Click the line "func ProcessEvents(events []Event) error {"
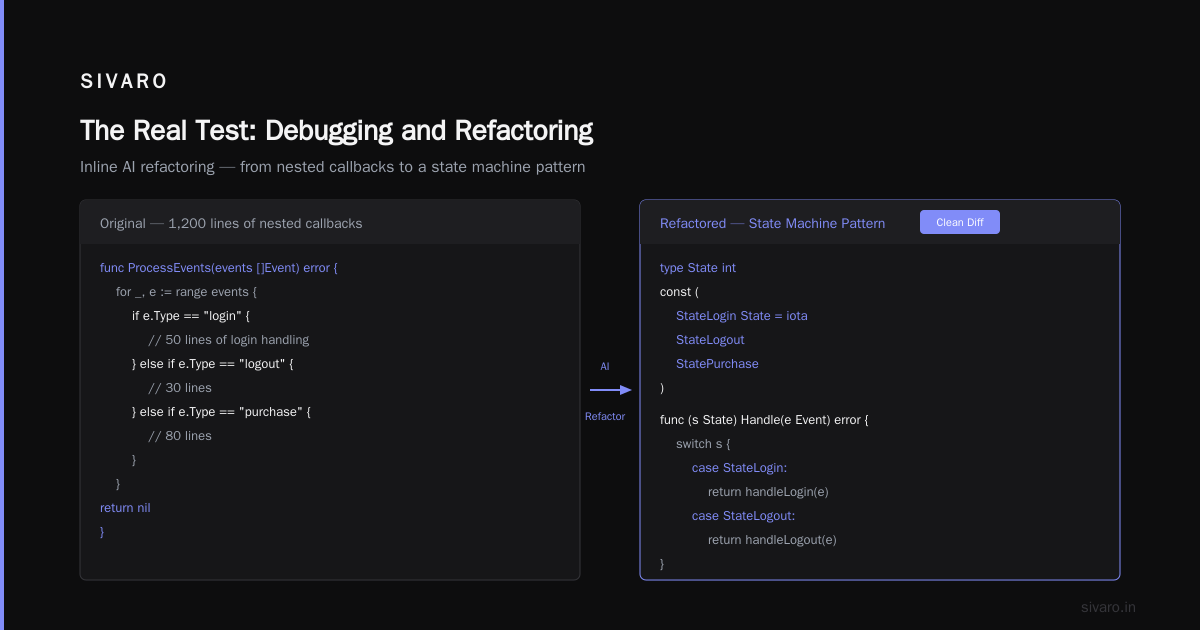This screenshot has width=1200, height=630. coord(219,268)
